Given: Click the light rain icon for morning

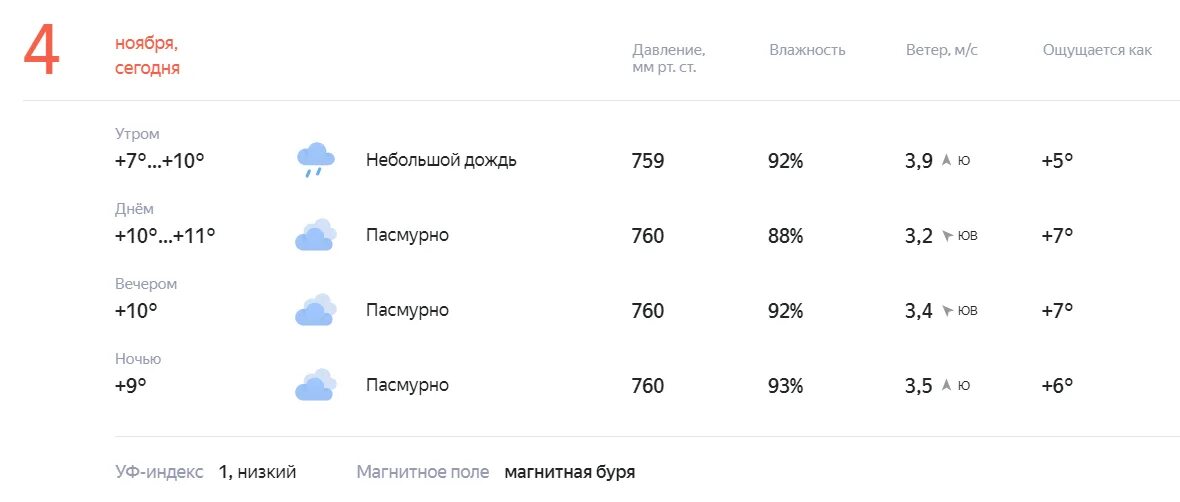Looking at the screenshot, I should click(x=315, y=160).
